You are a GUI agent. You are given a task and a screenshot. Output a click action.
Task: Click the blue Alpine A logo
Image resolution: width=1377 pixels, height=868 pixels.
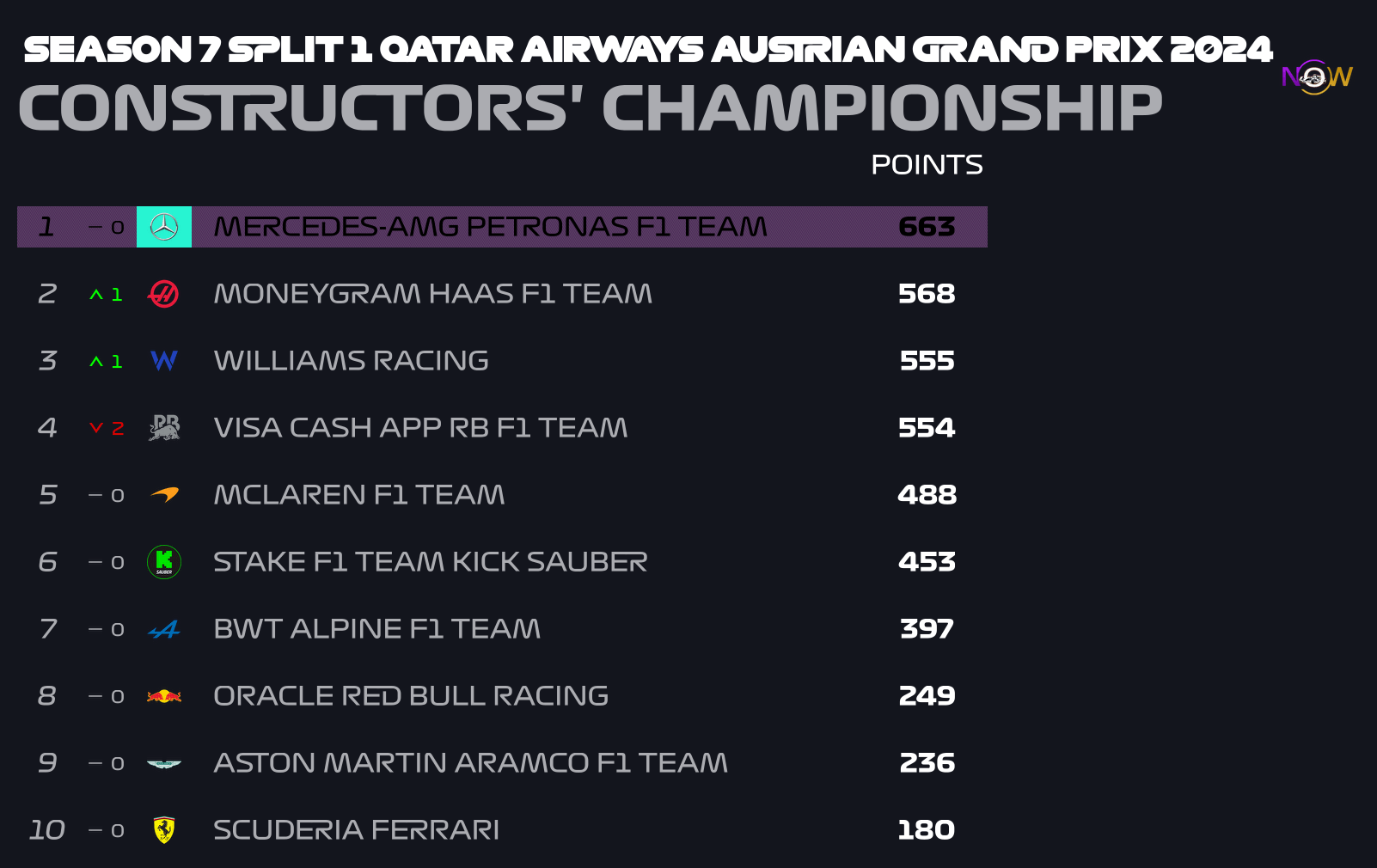tap(164, 630)
